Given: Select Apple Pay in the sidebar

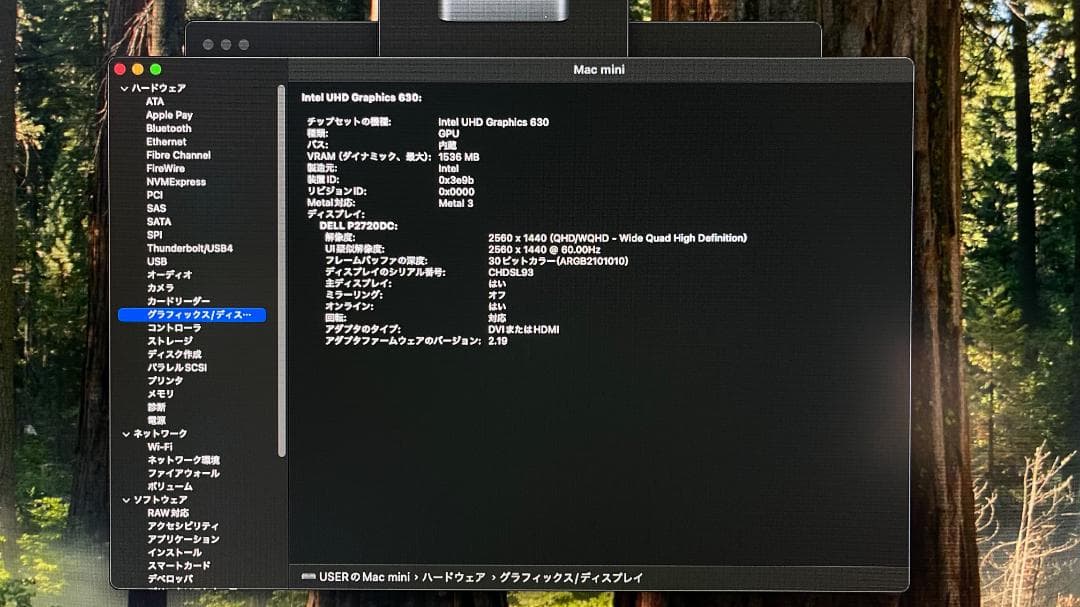Looking at the screenshot, I should pos(169,115).
